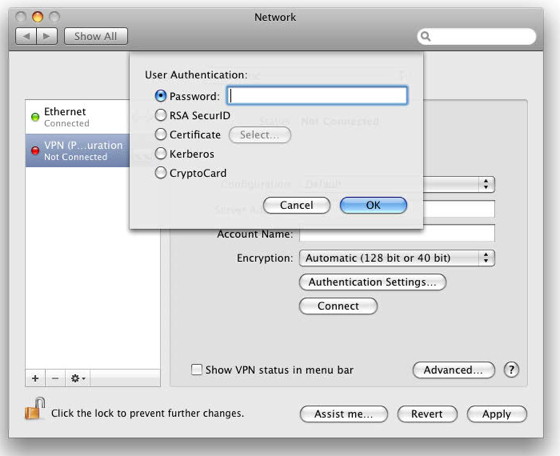
Task: Go forward with the right arrow
Action: coord(47,36)
